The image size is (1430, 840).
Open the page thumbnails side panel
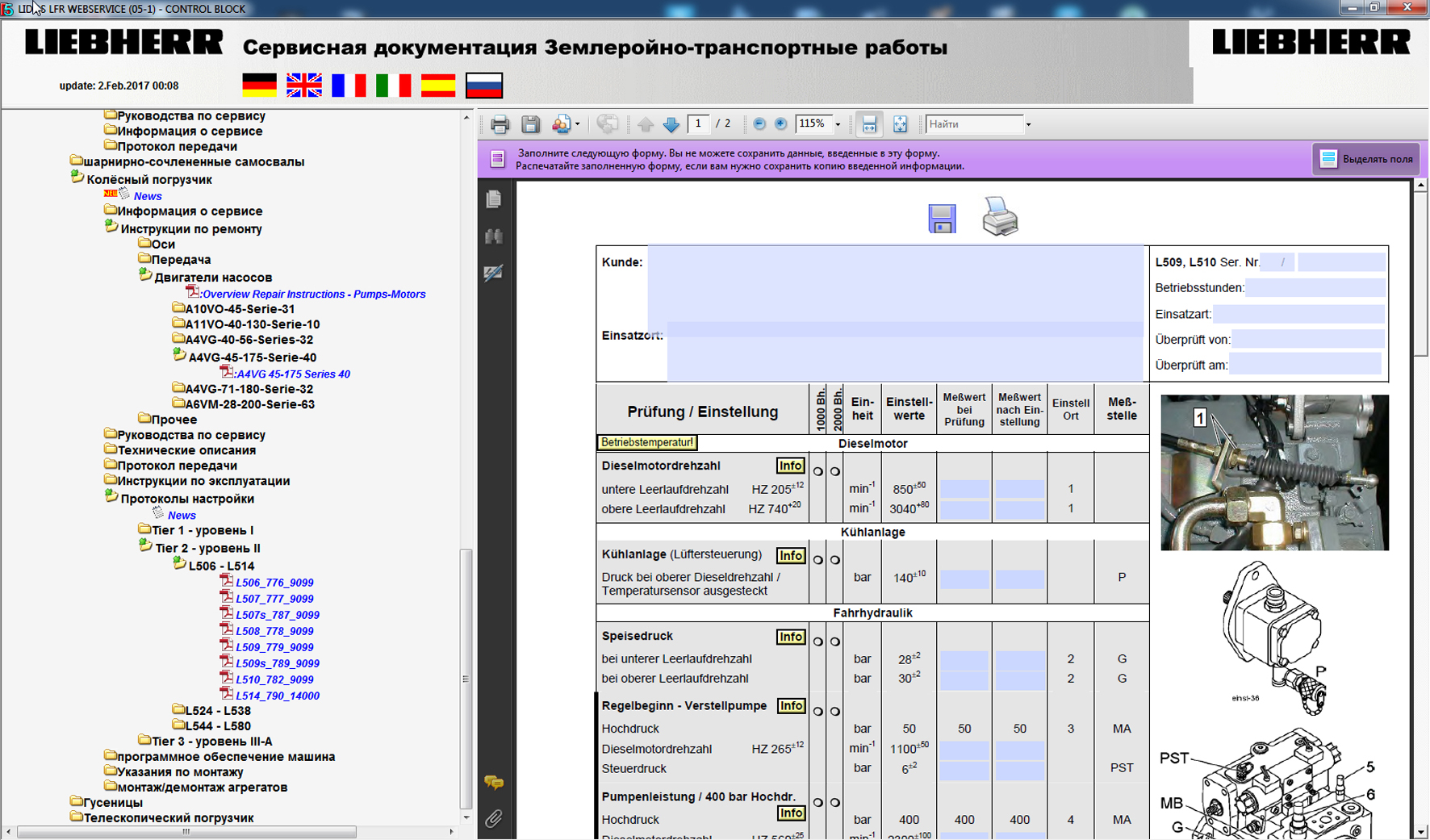click(x=494, y=199)
